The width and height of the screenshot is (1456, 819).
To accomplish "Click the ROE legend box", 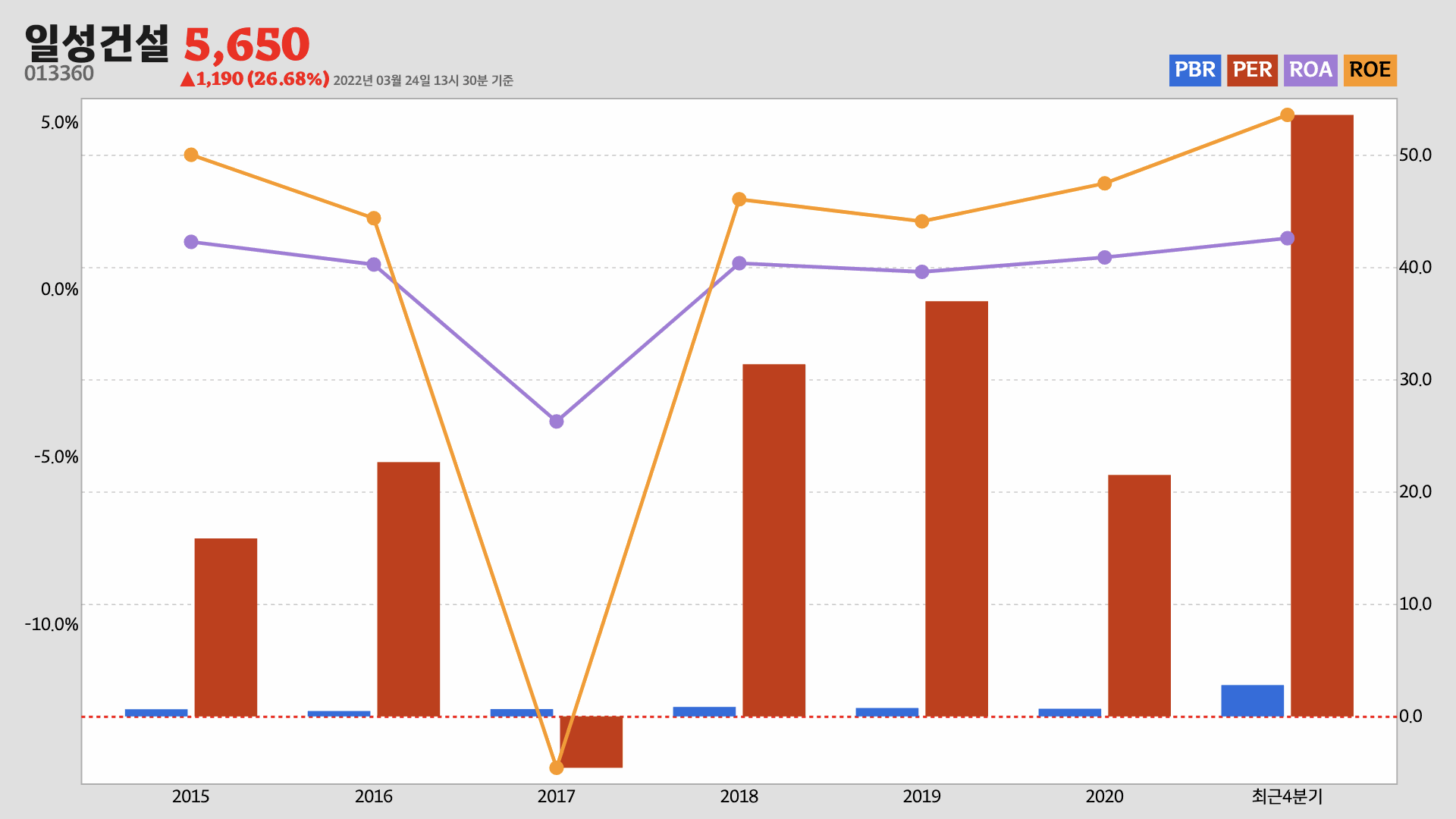I will (1370, 71).
